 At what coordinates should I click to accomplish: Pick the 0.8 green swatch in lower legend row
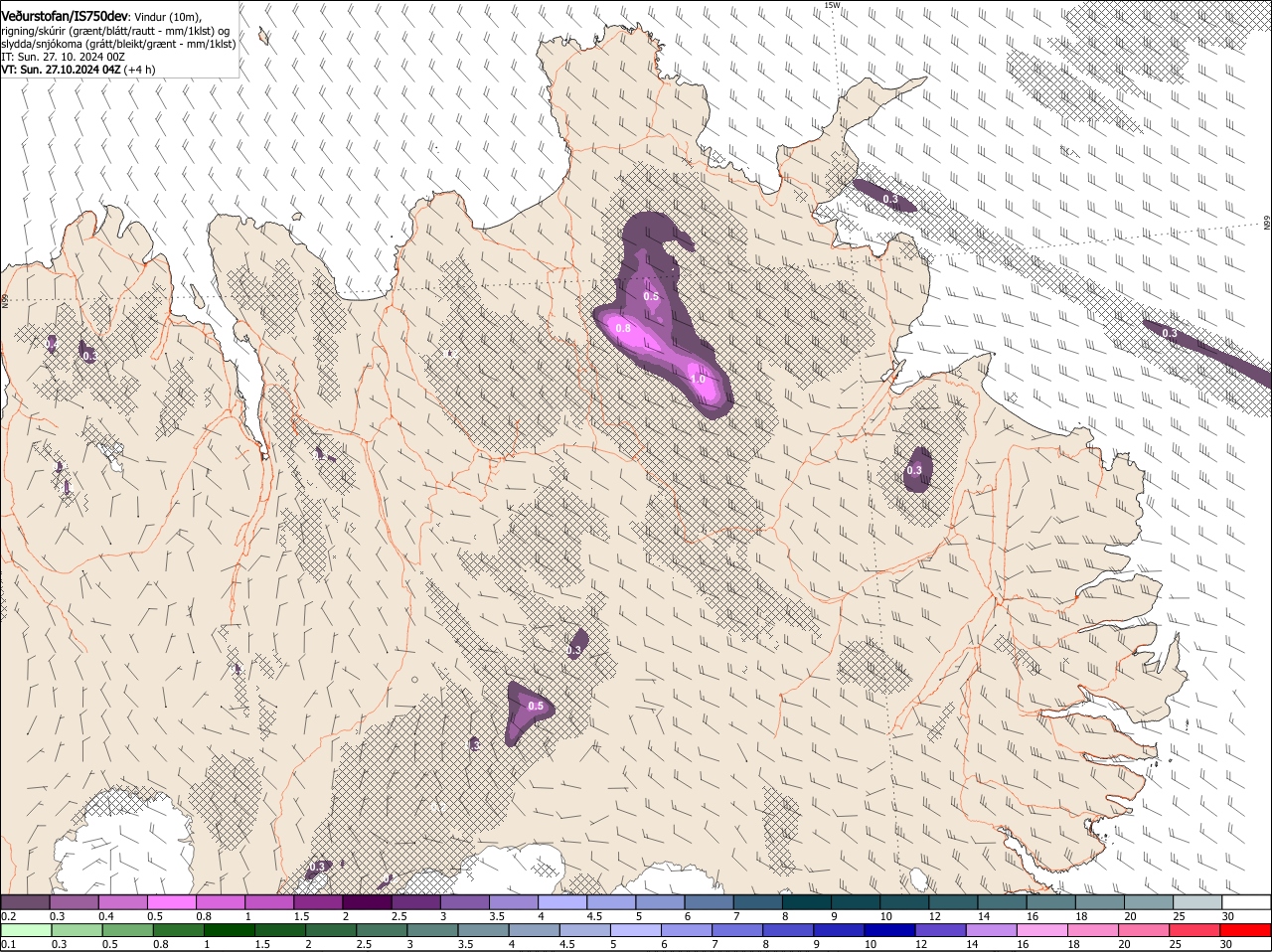click(179, 929)
